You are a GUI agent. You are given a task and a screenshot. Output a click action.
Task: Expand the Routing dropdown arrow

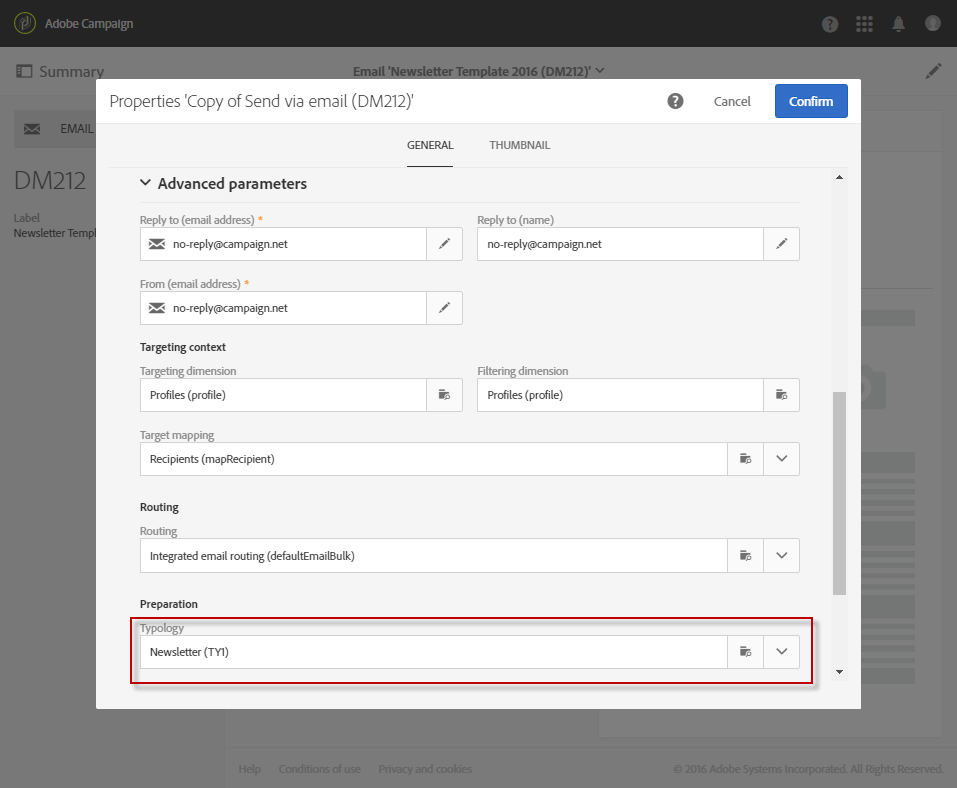tap(781, 555)
